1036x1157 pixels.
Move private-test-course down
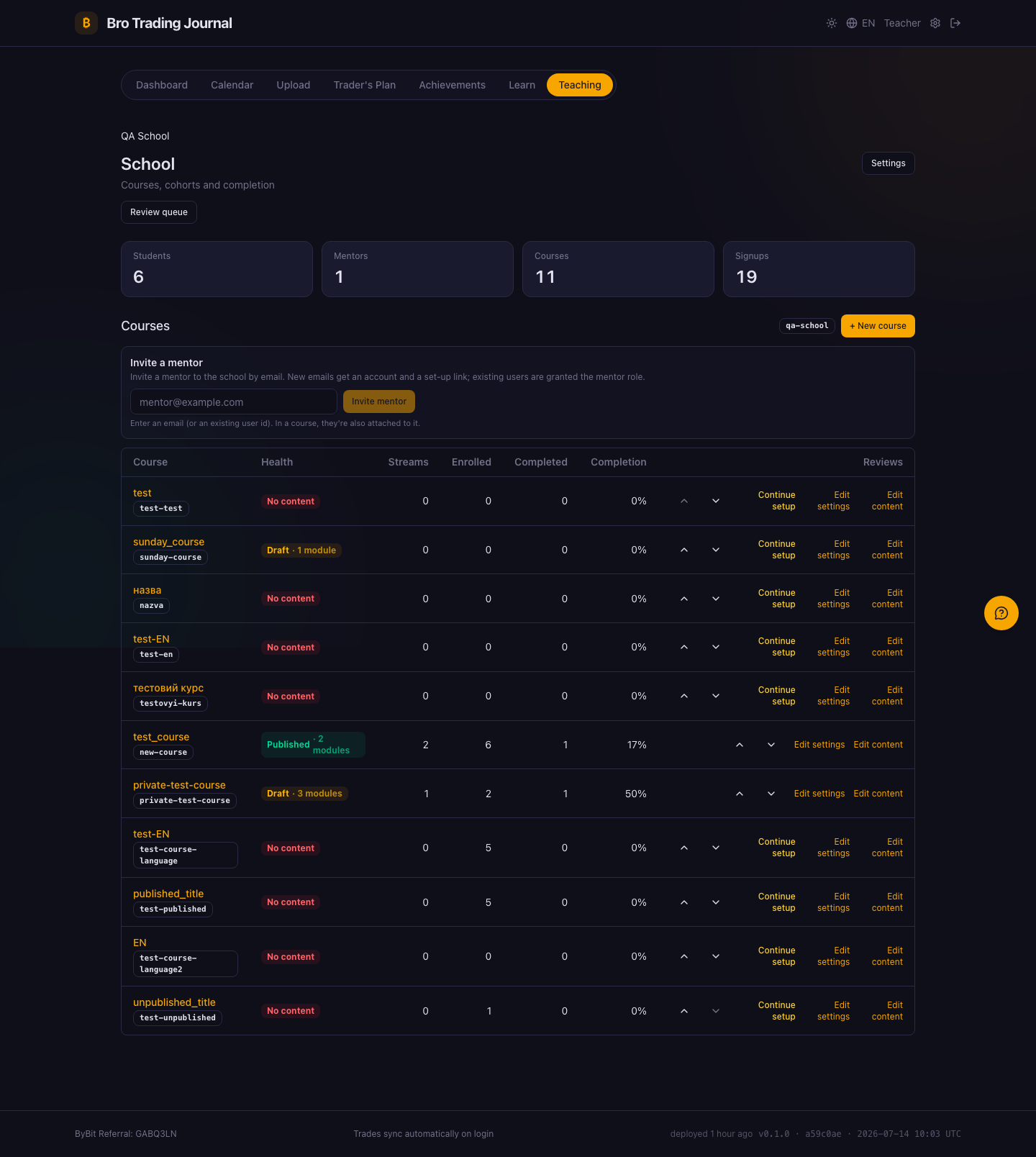[x=771, y=794]
